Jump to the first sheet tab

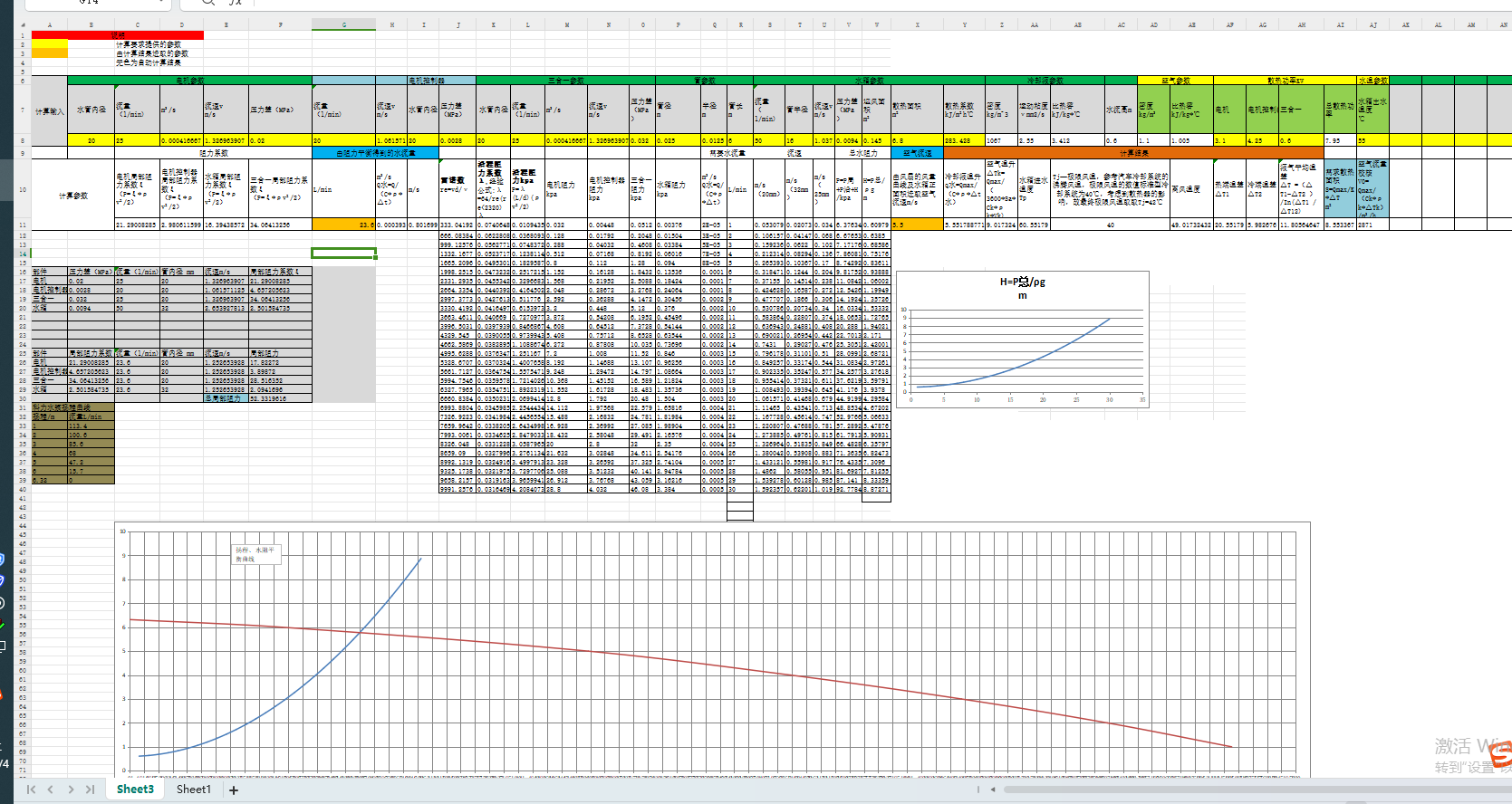(31, 790)
